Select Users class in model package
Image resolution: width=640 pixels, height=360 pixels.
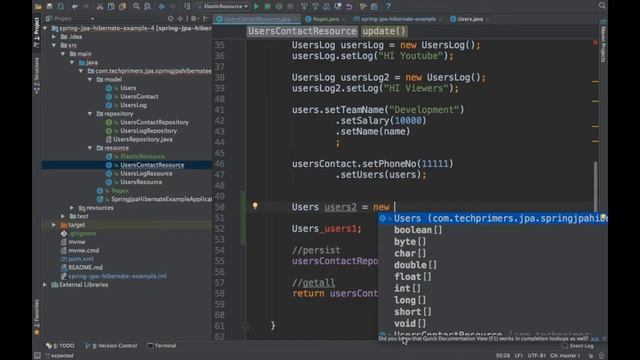pos(128,88)
